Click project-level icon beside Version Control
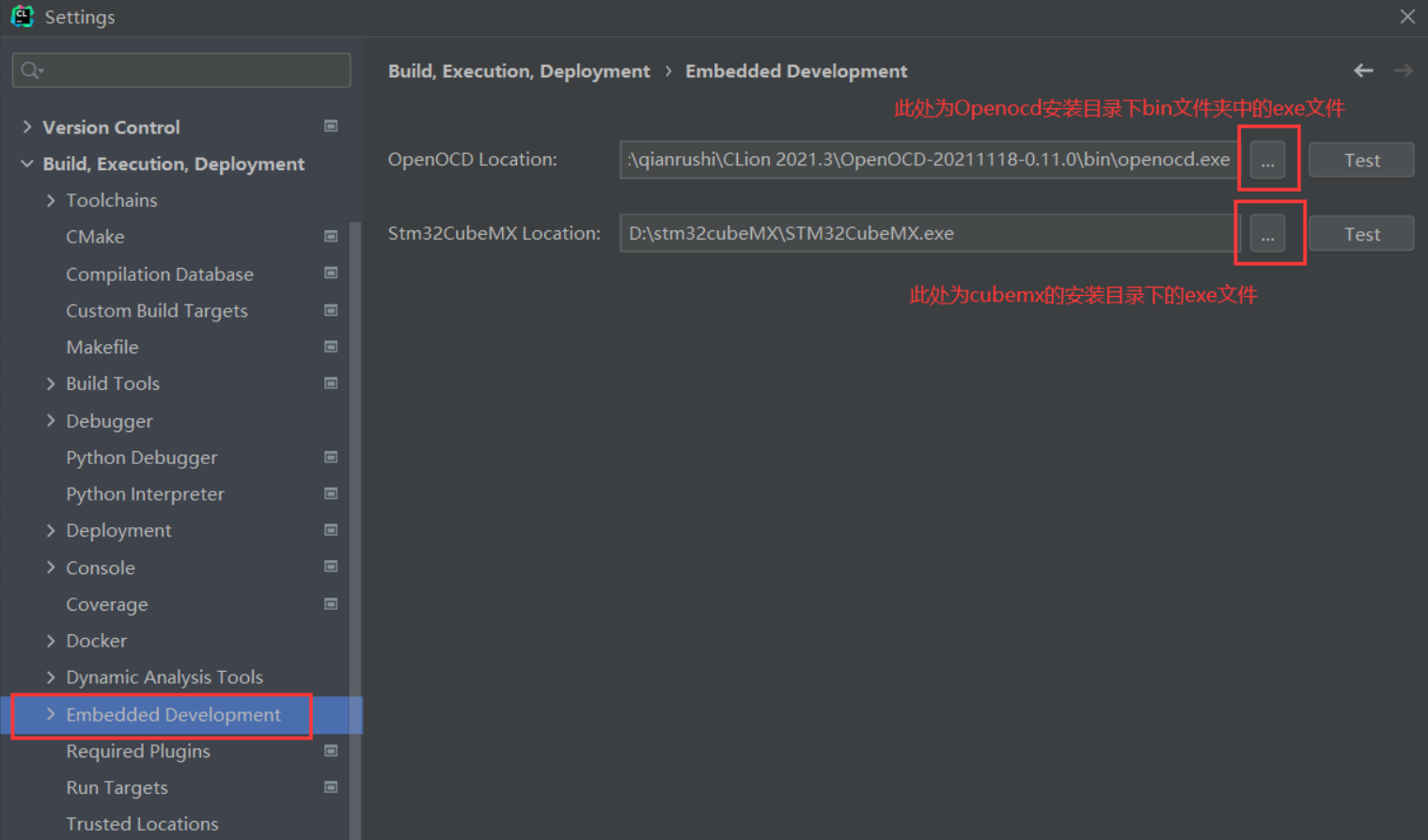 click(x=331, y=126)
